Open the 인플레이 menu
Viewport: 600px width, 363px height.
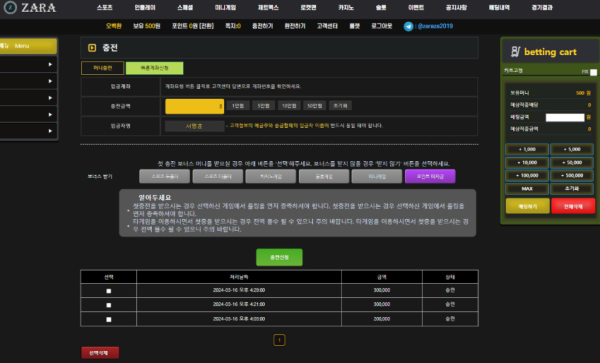pos(145,8)
